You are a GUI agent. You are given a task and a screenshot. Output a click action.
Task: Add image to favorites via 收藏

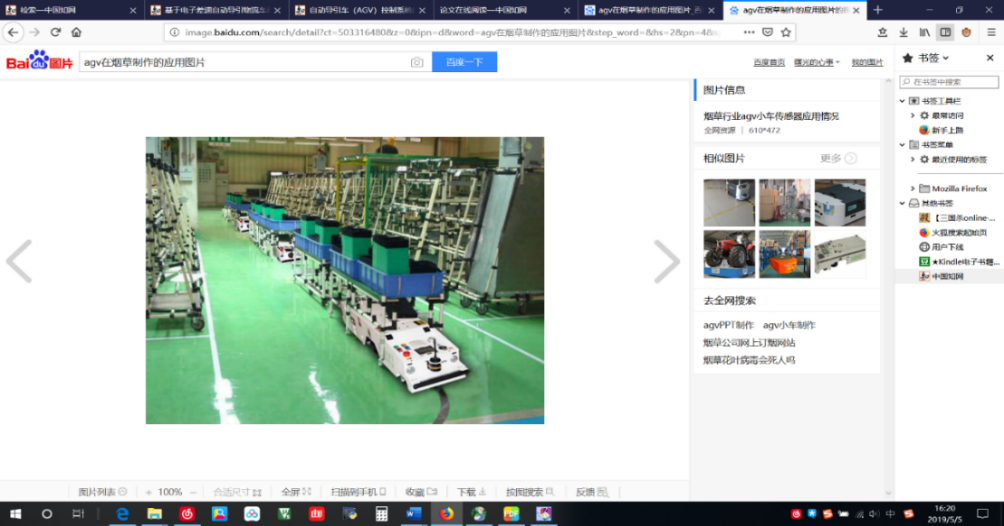coord(421,492)
